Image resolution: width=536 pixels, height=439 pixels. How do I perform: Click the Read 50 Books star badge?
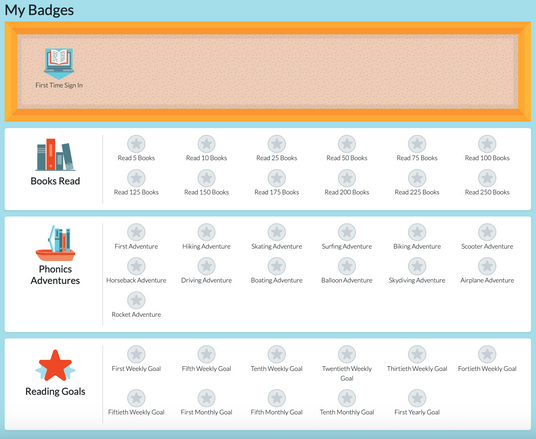(x=347, y=144)
